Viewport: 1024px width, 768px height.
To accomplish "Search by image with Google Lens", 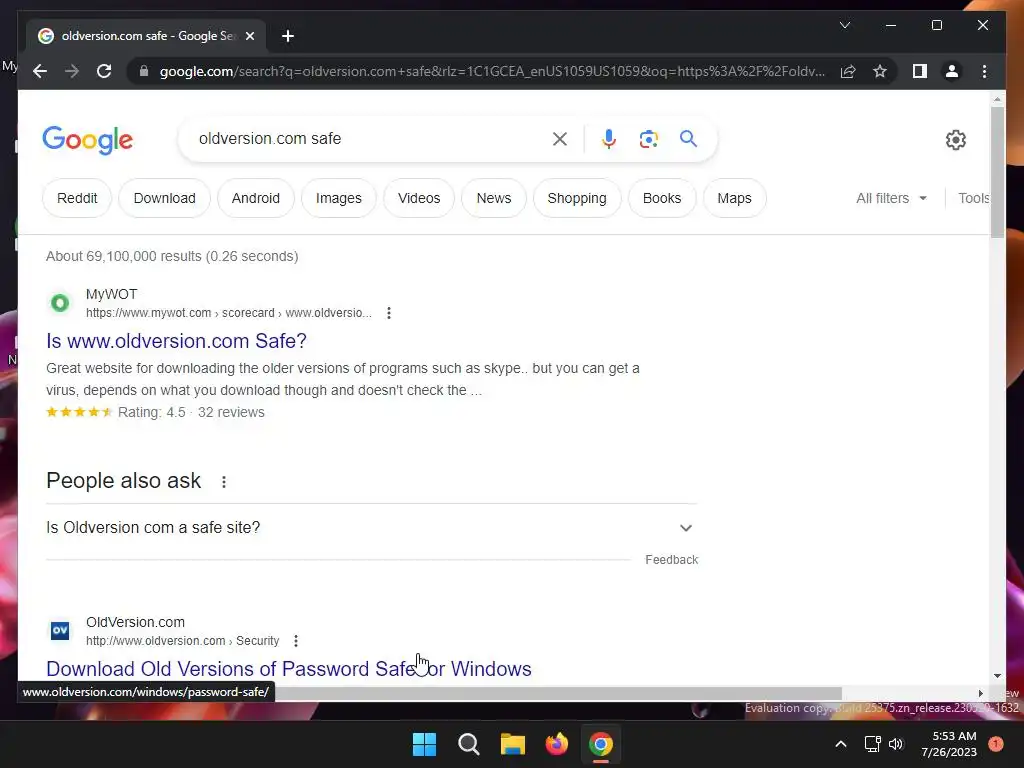I will coord(648,138).
